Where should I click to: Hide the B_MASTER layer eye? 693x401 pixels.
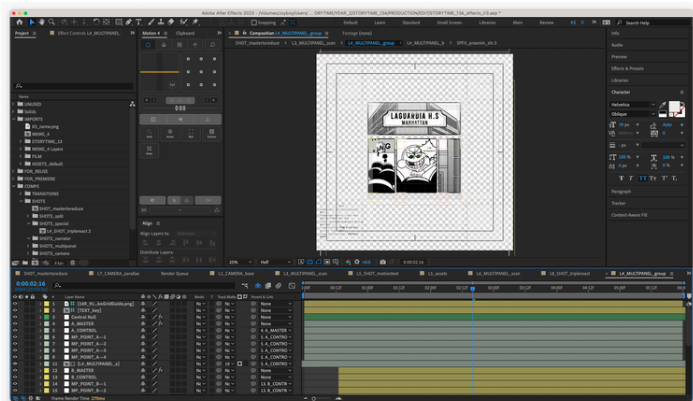[15, 370]
